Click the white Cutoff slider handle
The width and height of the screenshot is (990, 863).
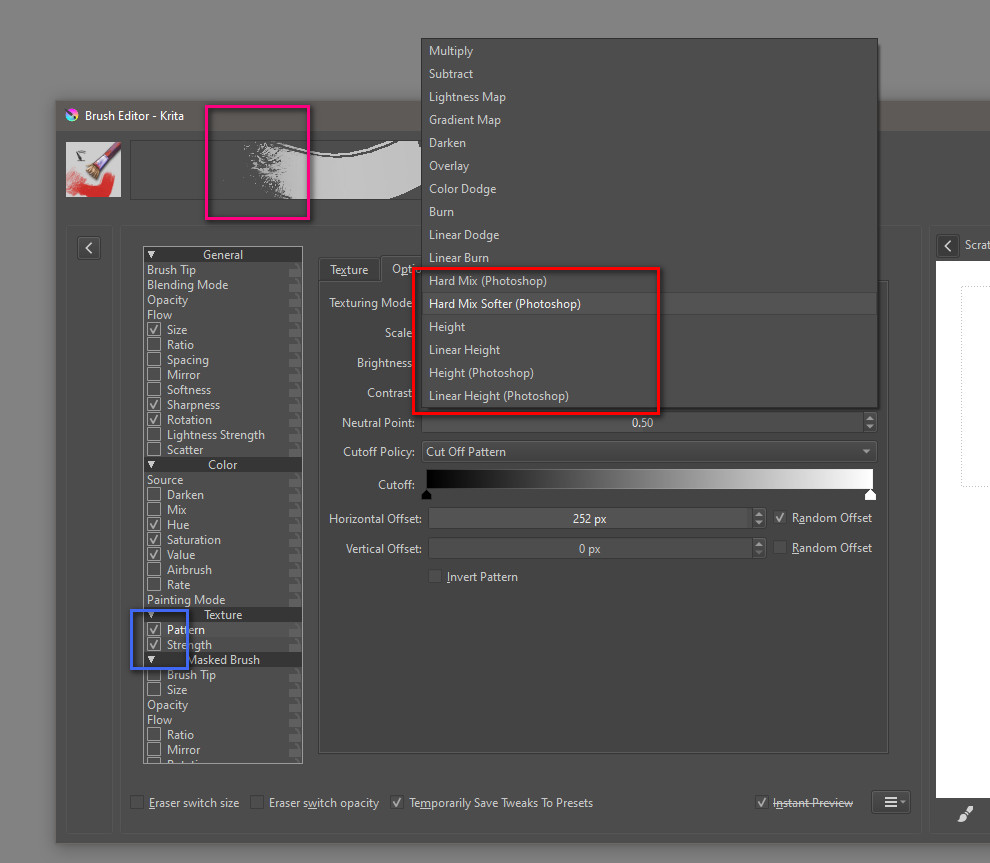[x=870, y=495]
